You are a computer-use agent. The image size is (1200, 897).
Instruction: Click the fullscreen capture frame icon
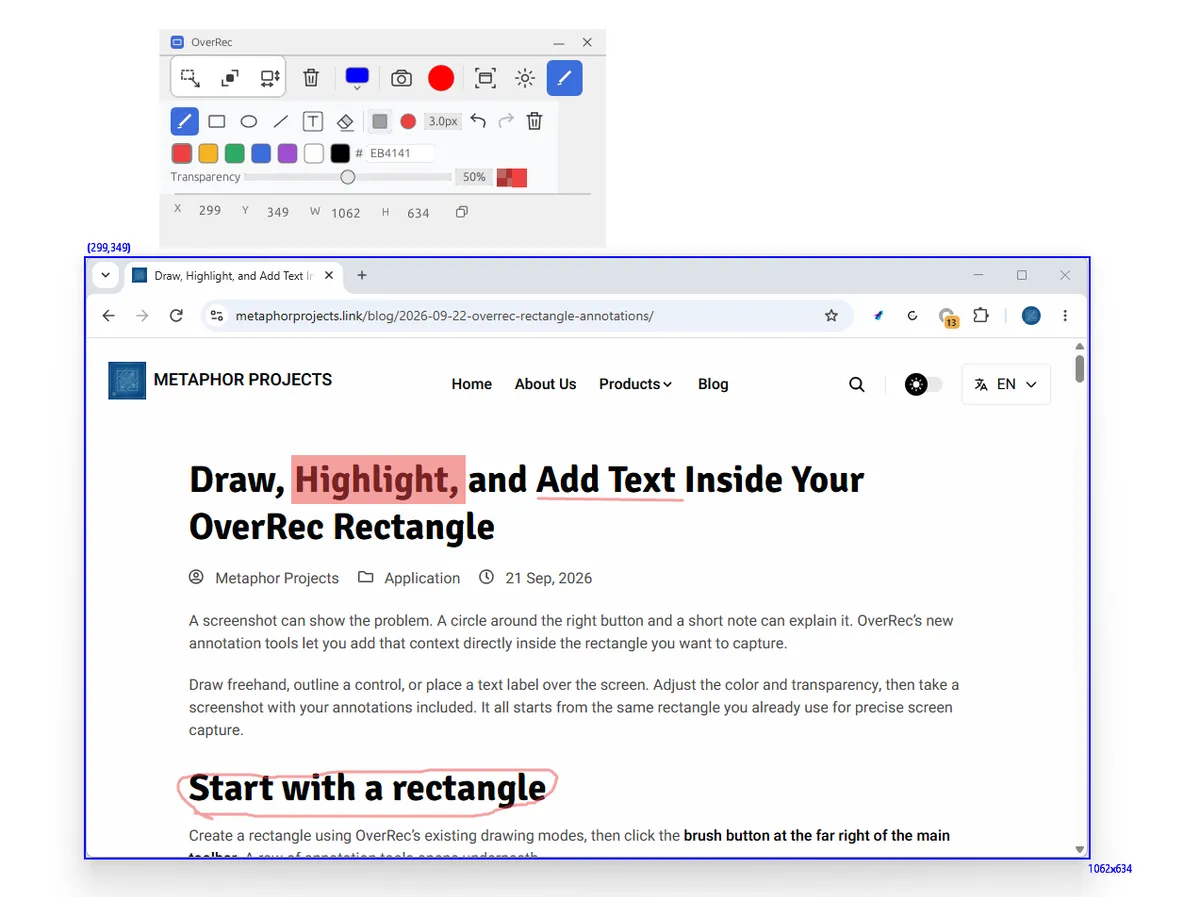tap(485, 78)
